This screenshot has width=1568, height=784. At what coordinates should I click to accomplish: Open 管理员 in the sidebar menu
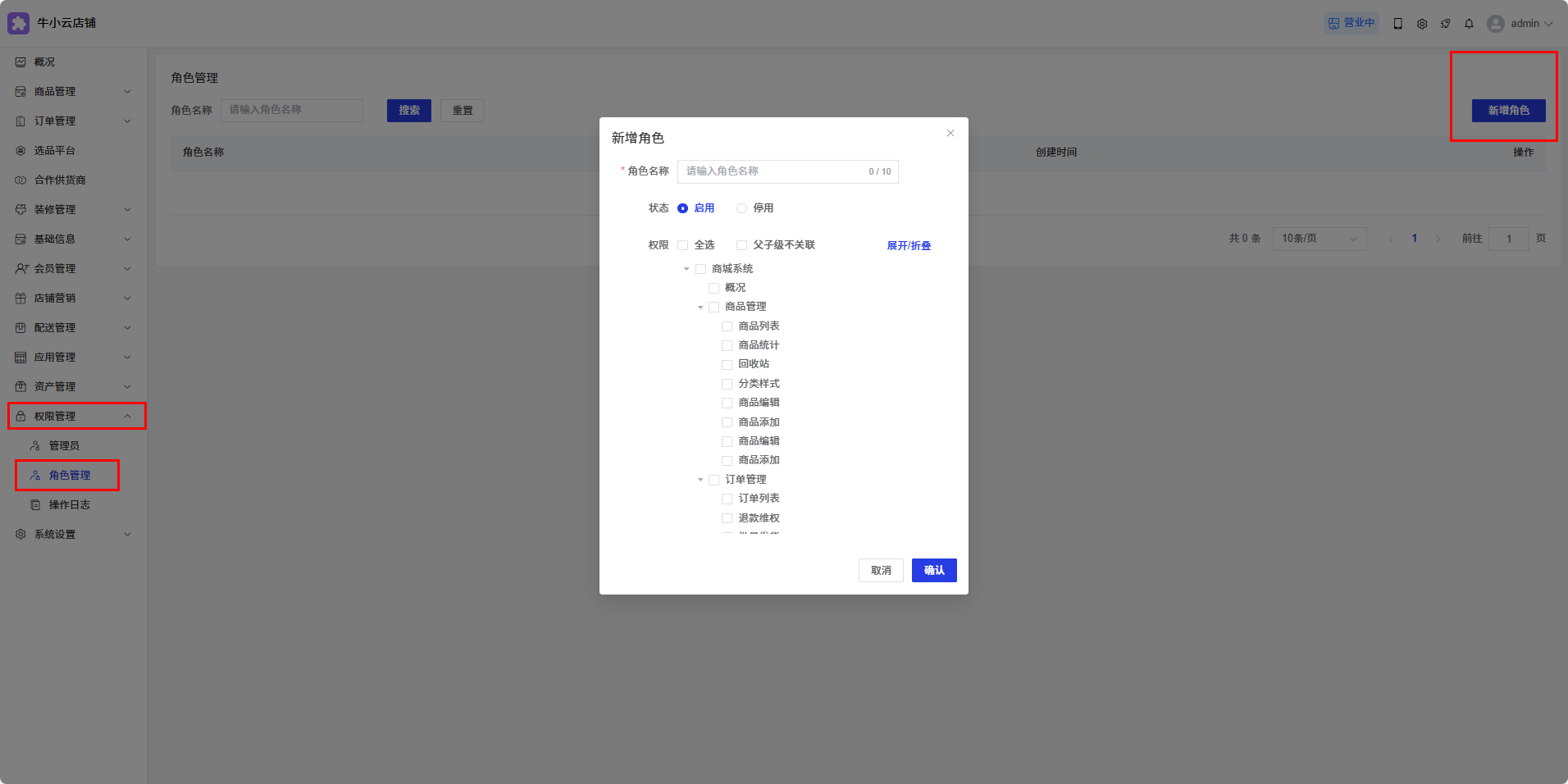coord(64,446)
